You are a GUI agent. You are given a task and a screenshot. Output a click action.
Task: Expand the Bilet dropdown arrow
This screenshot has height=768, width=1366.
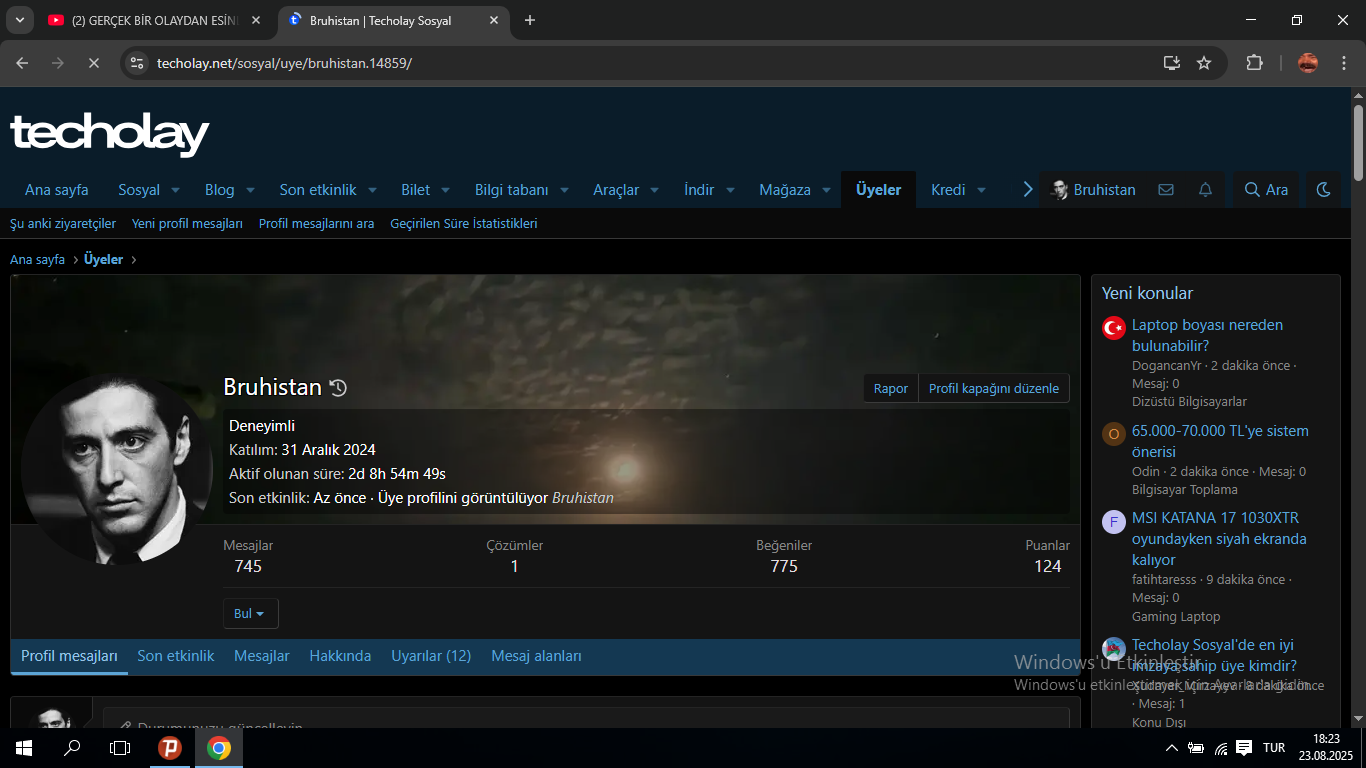445,190
